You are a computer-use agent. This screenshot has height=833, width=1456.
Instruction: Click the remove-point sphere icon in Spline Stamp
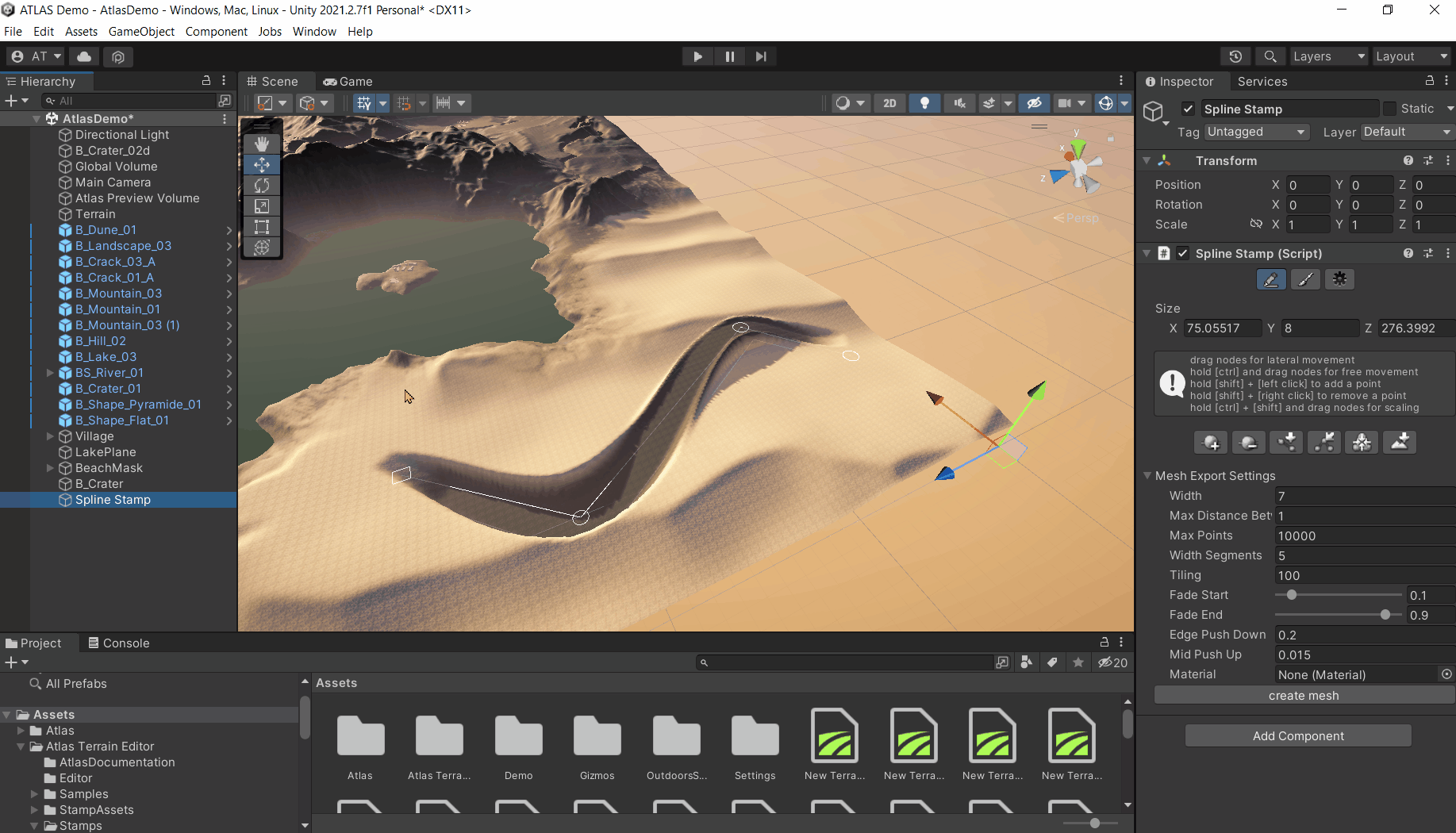tap(1248, 442)
